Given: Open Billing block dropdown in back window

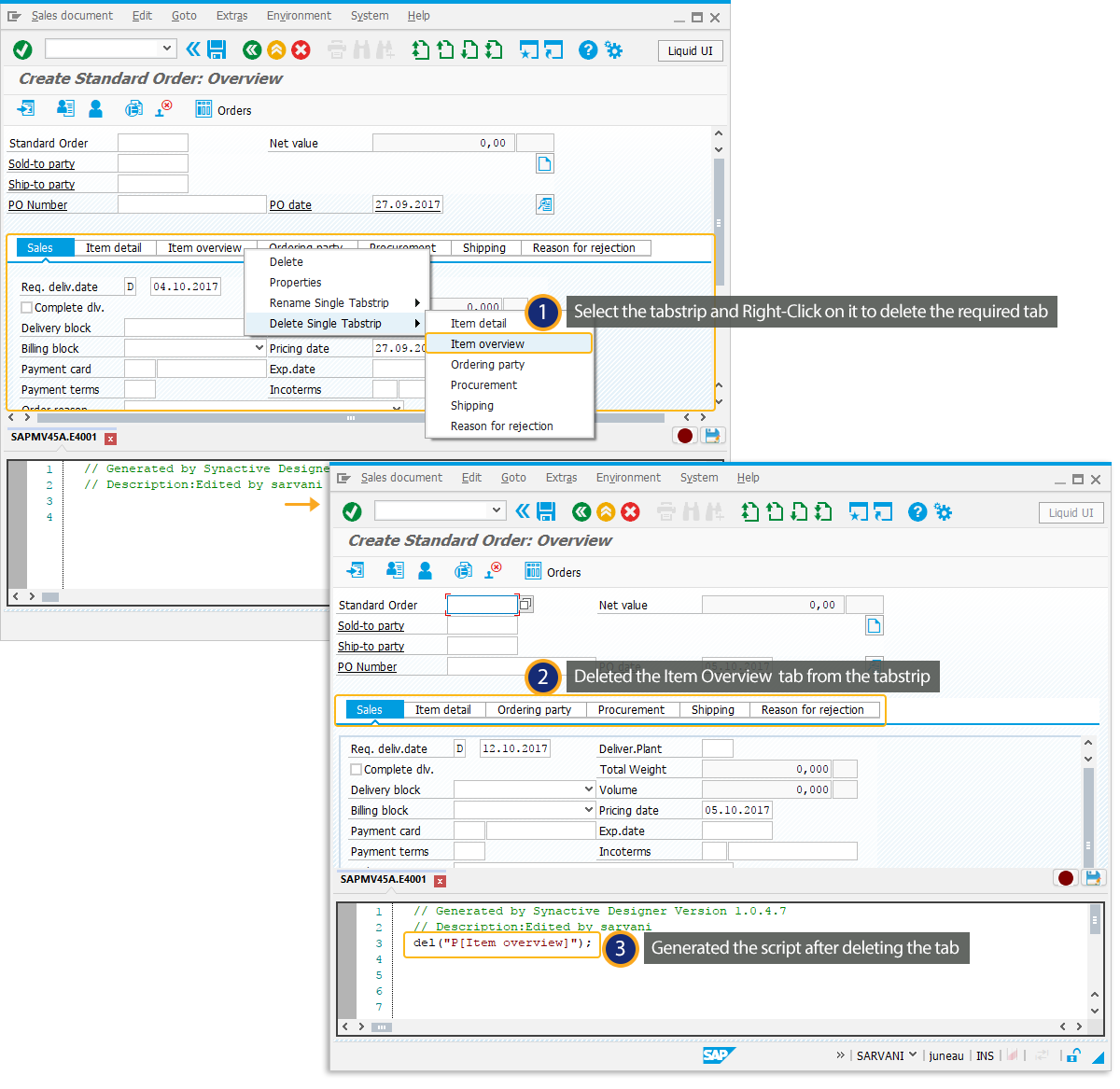Looking at the screenshot, I should coord(259,348).
